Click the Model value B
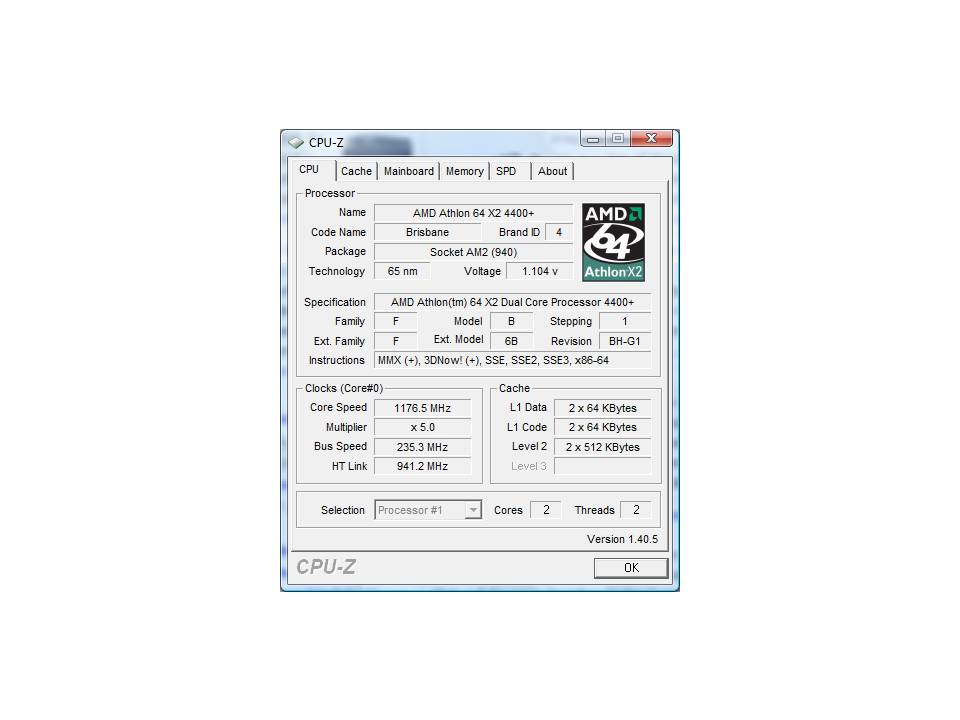This screenshot has height=720, width=960. tap(511, 321)
